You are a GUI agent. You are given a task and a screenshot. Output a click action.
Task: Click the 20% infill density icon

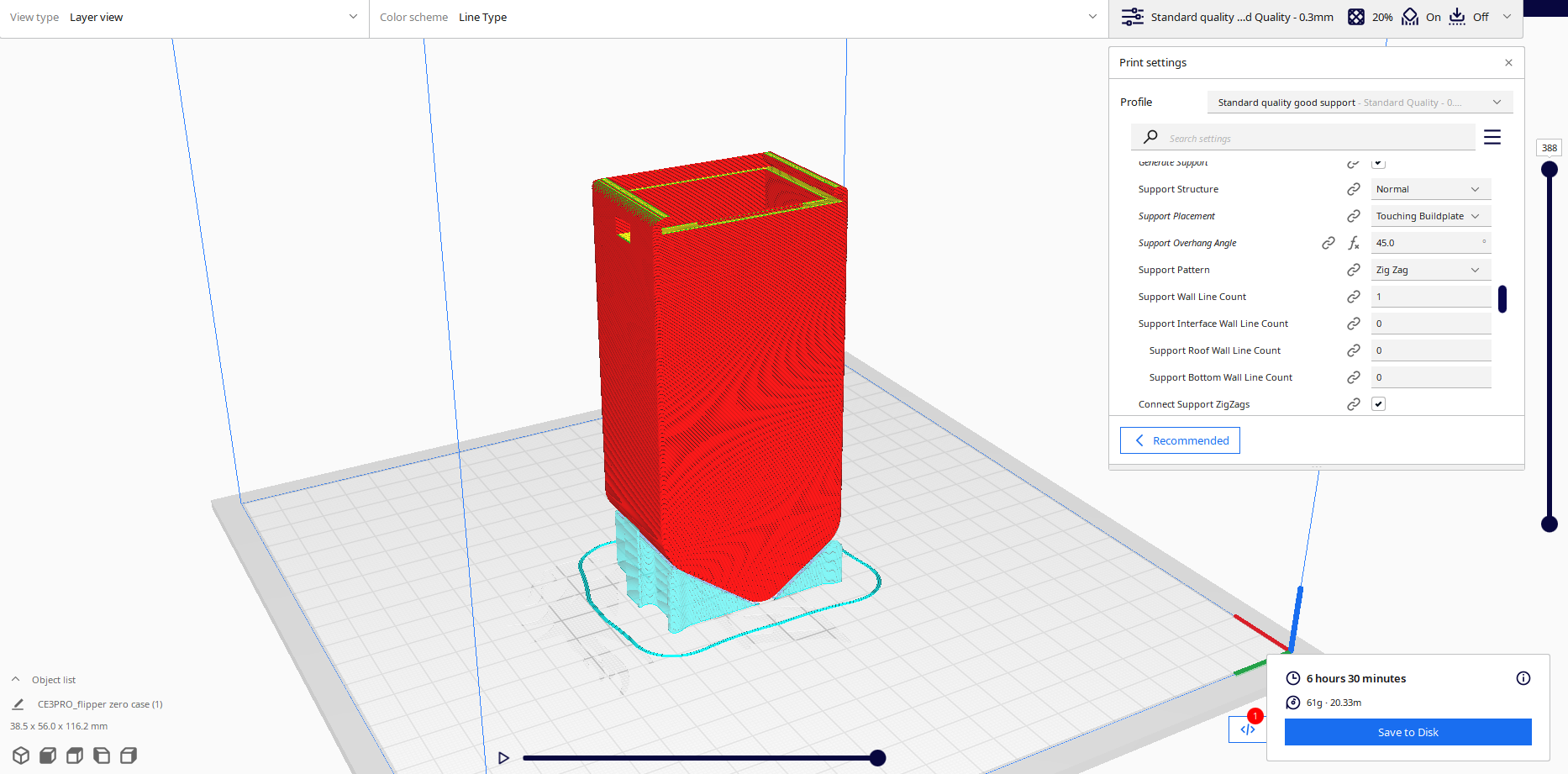[1355, 16]
